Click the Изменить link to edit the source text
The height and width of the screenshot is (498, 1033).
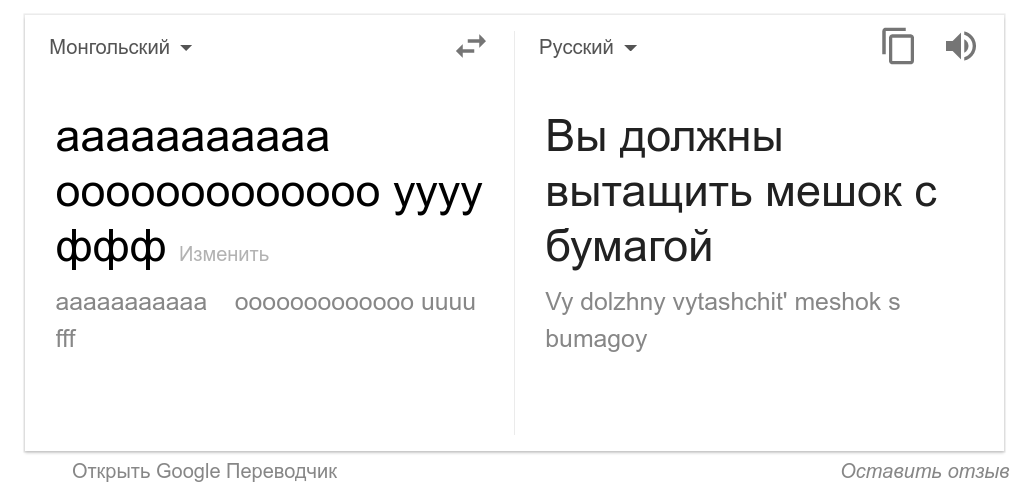tap(224, 254)
